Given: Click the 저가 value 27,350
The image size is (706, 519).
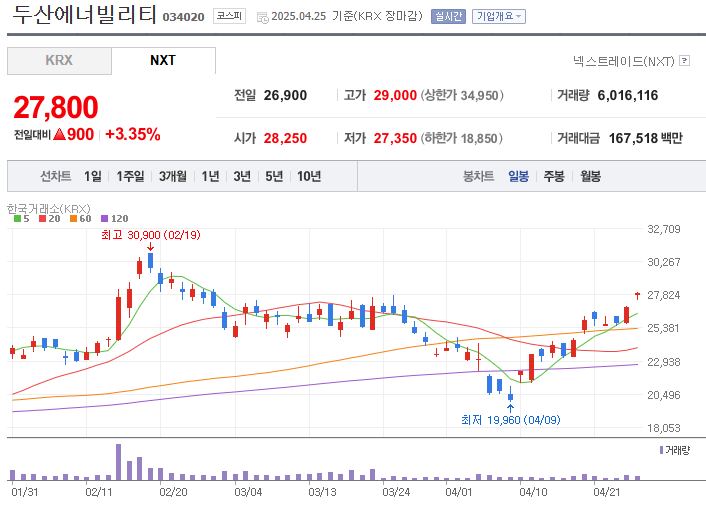Looking at the screenshot, I should (395, 138).
